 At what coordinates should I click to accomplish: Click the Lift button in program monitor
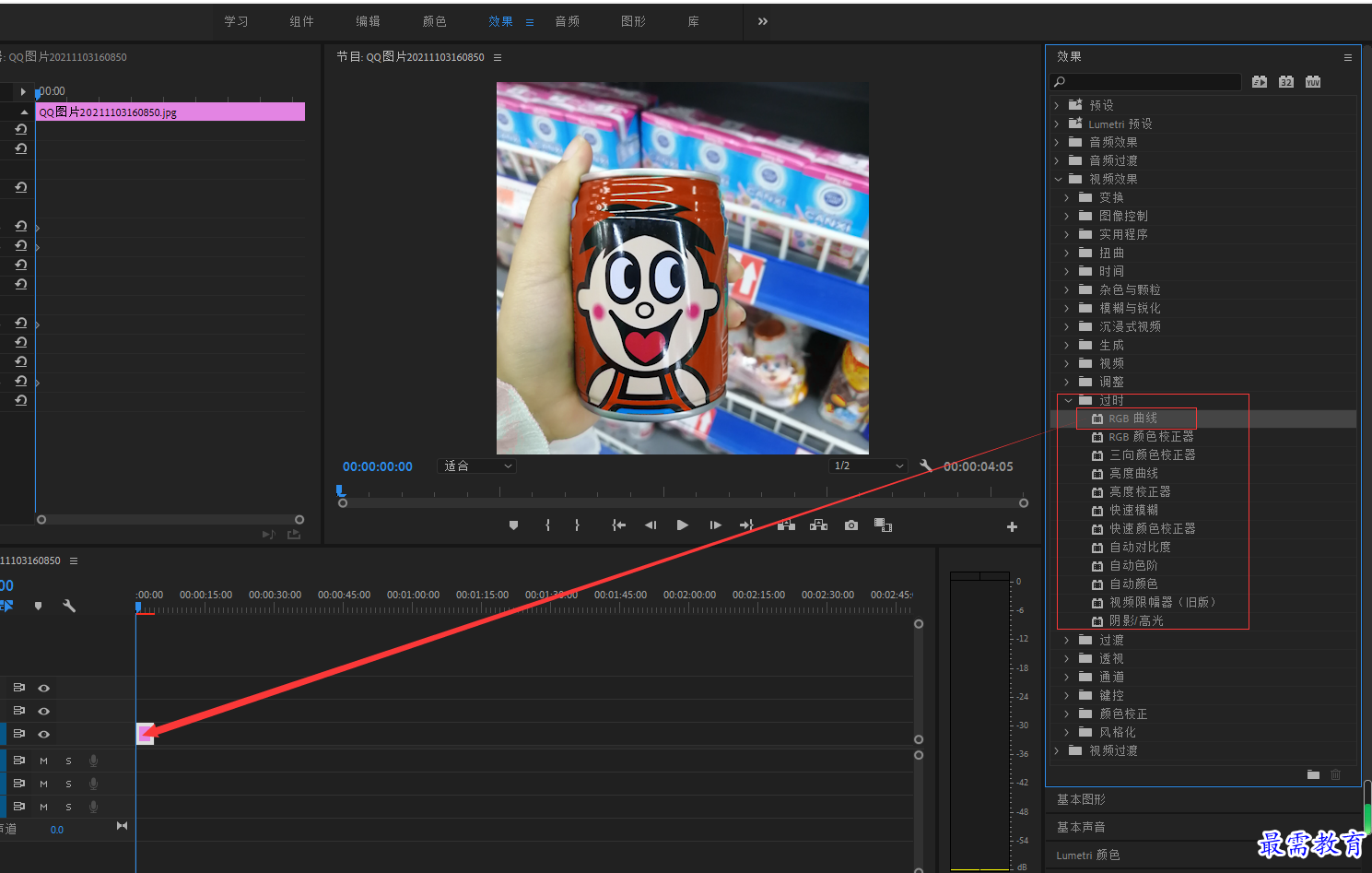coord(786,525)
